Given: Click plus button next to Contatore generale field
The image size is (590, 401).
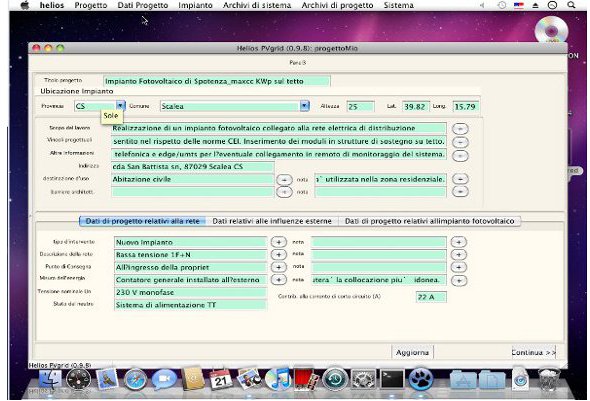Looking at the screenshot, I should pyautogui.click(x=278, y=280).
